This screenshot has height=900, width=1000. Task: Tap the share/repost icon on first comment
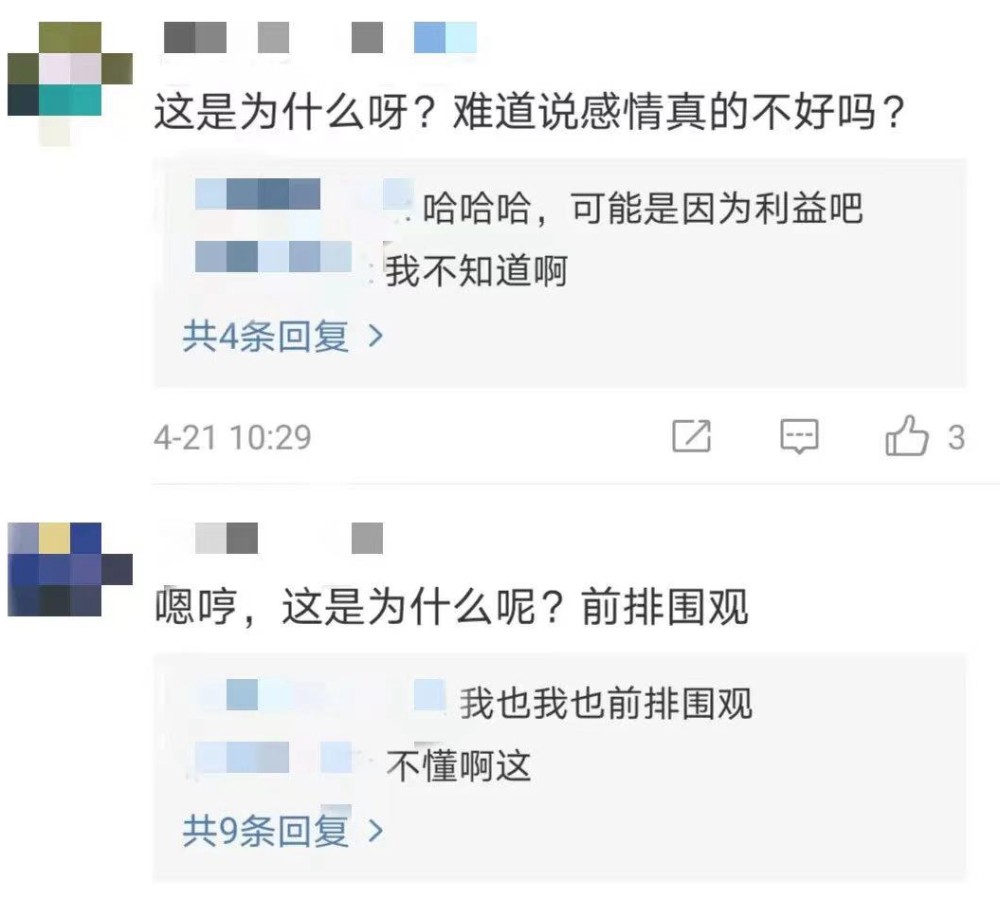click(x=692, y=436)
